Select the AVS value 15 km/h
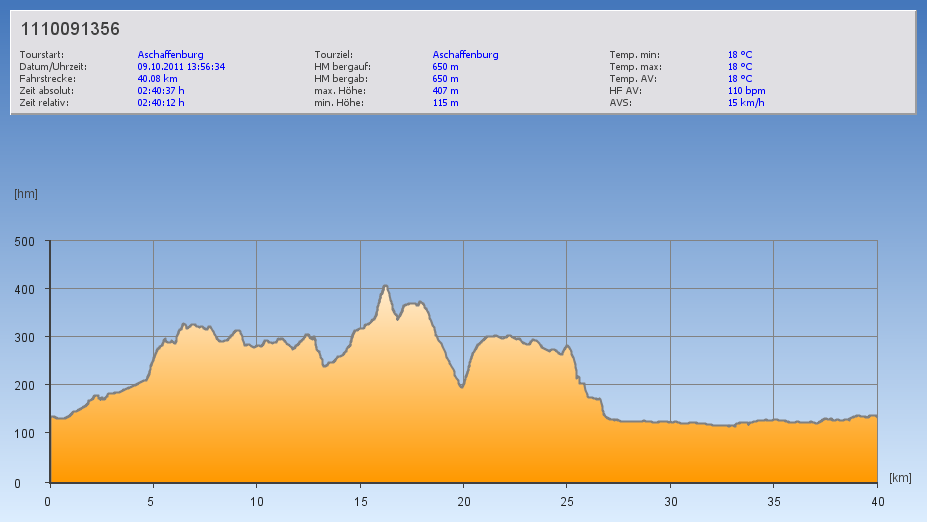 pos(746,103)
